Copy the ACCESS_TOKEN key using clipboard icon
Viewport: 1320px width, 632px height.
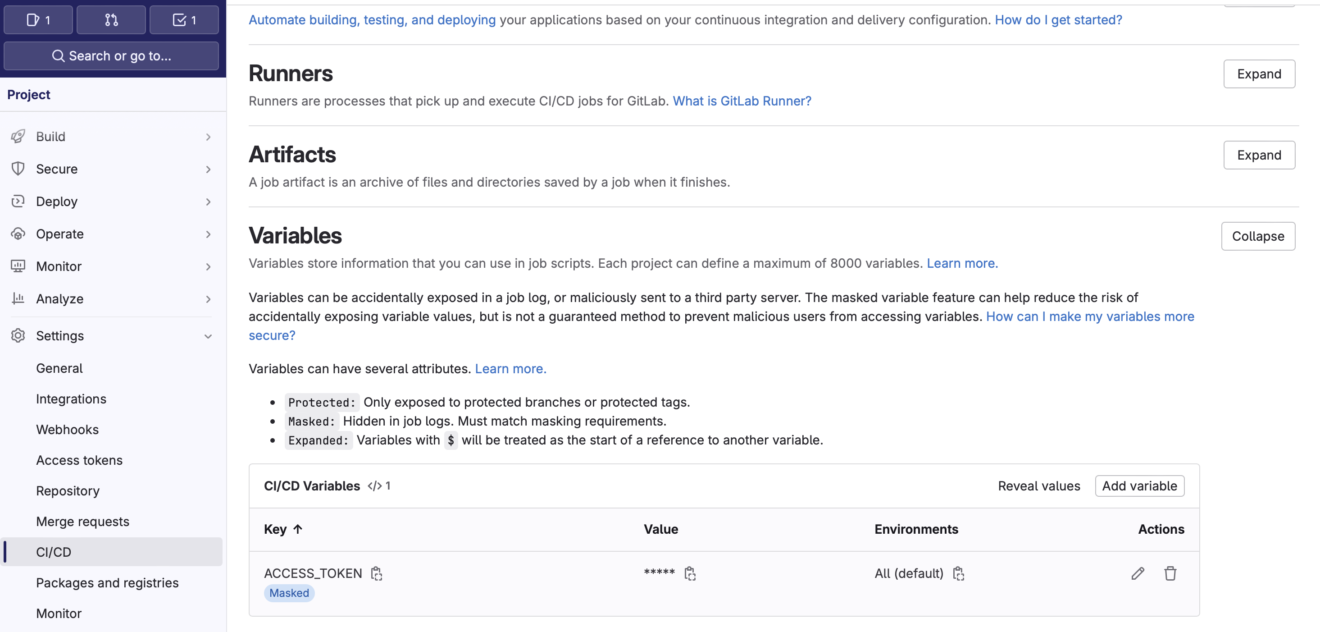[377, 573]
